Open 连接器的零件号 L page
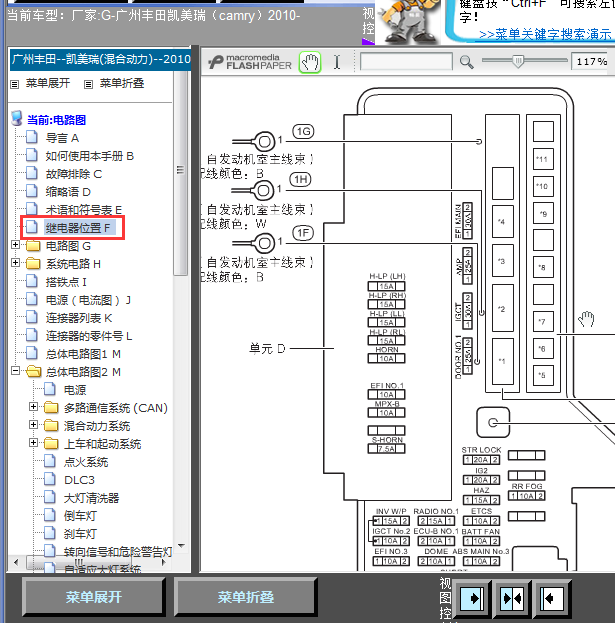Viewport: 615px width, 623px height. click(89, 336)
